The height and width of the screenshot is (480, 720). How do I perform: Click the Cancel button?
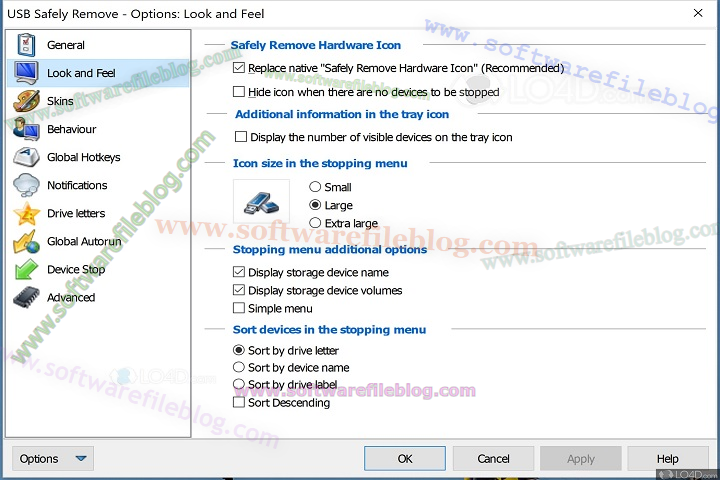point(493,458)
